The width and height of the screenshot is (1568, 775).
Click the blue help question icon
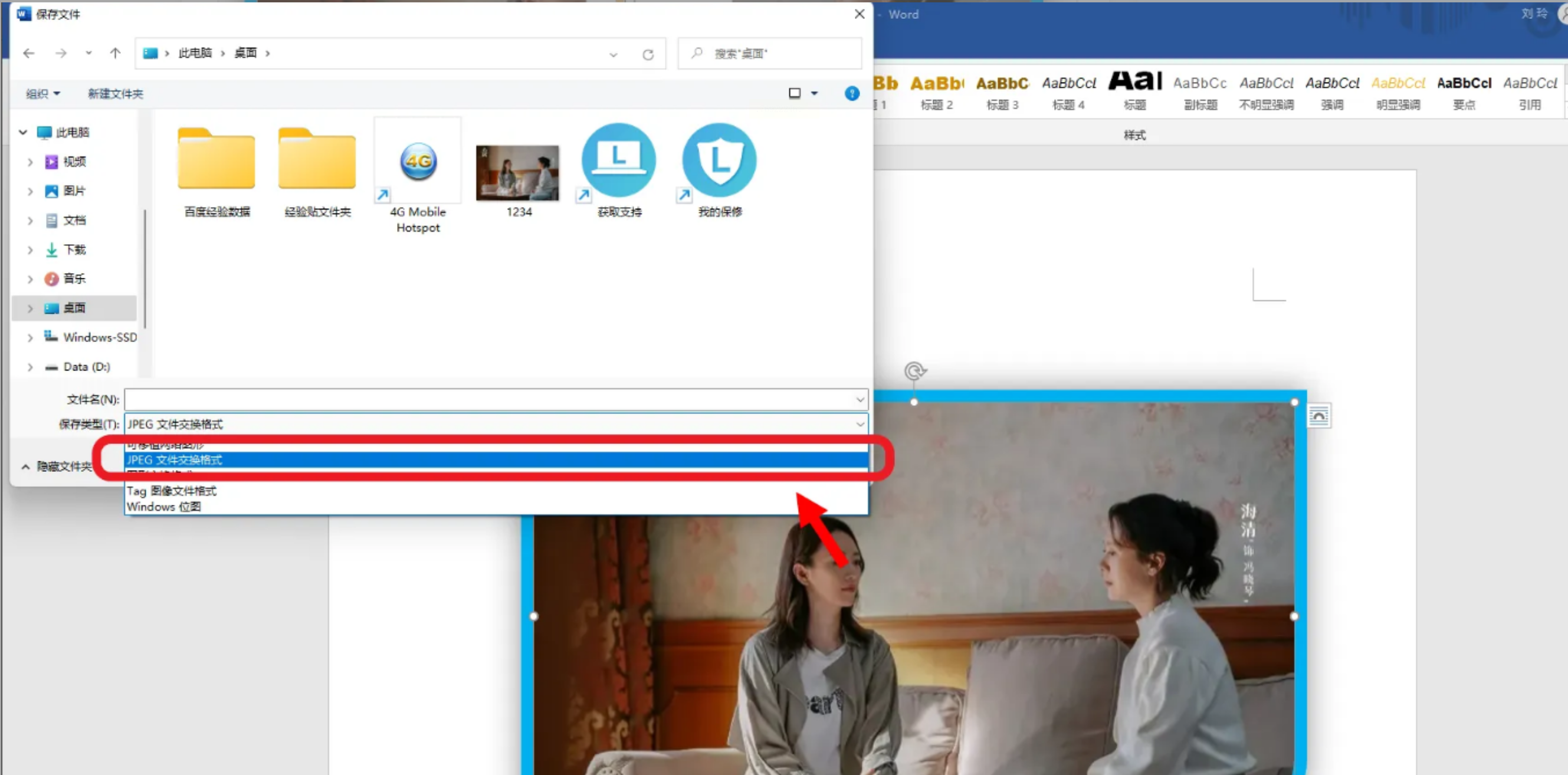tap(852, 93)
